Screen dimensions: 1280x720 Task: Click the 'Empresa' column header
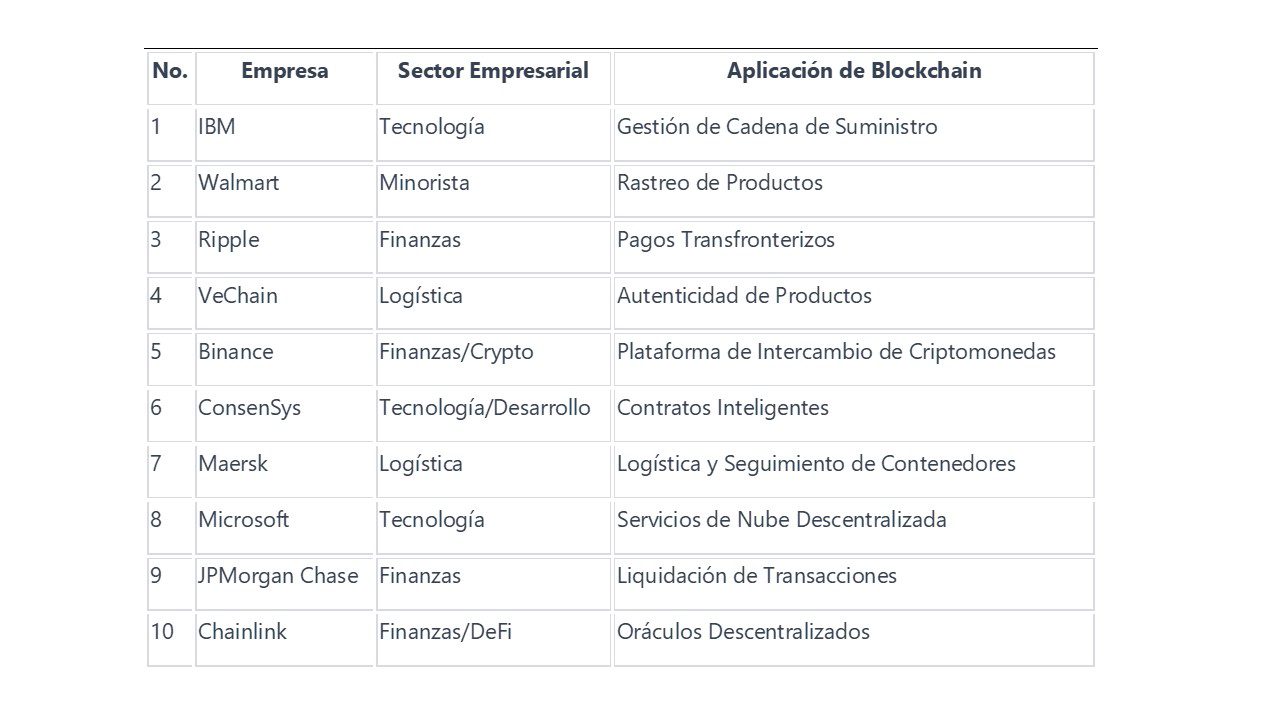click(284, 71)
